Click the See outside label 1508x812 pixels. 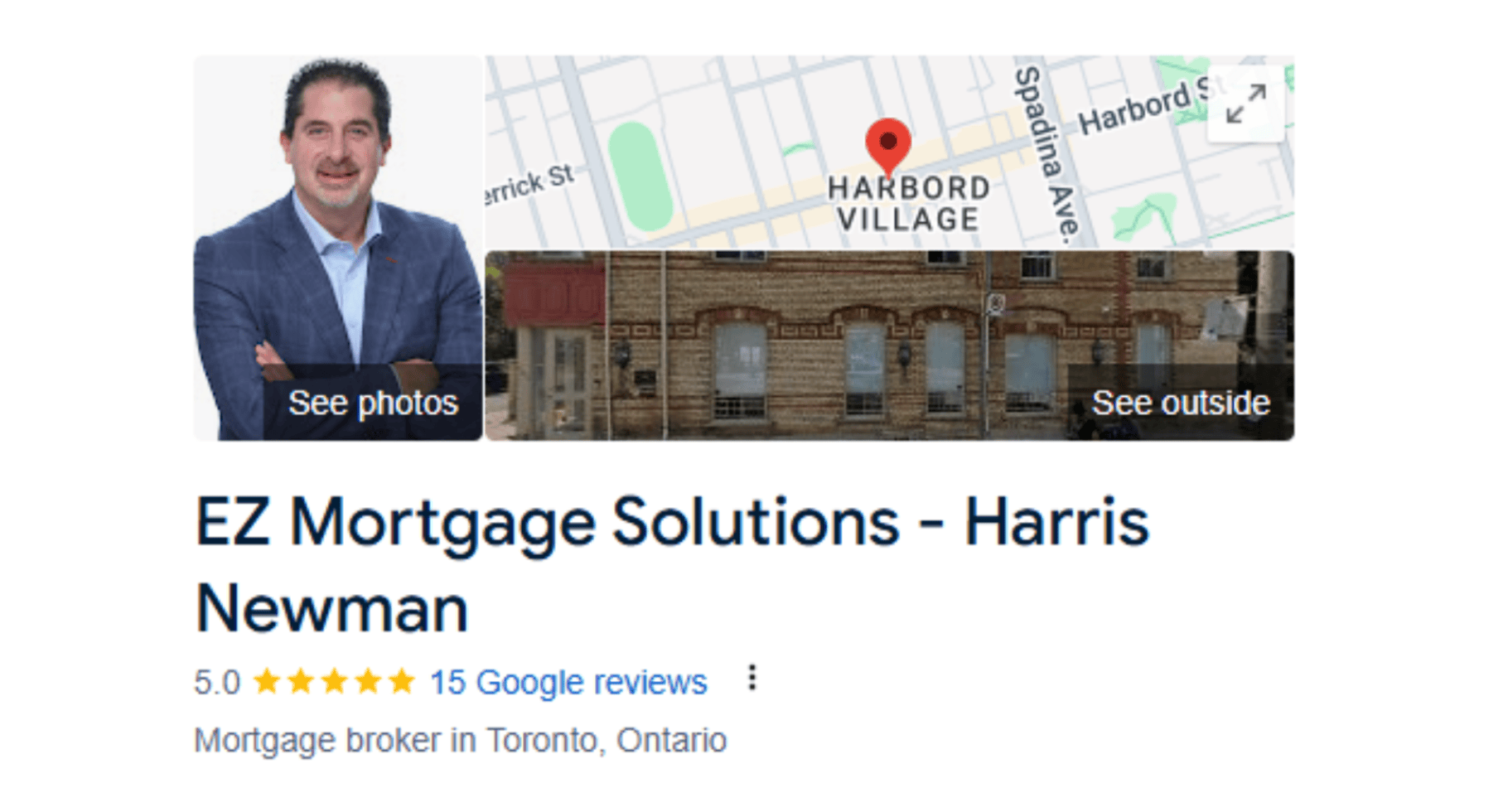1181,403
